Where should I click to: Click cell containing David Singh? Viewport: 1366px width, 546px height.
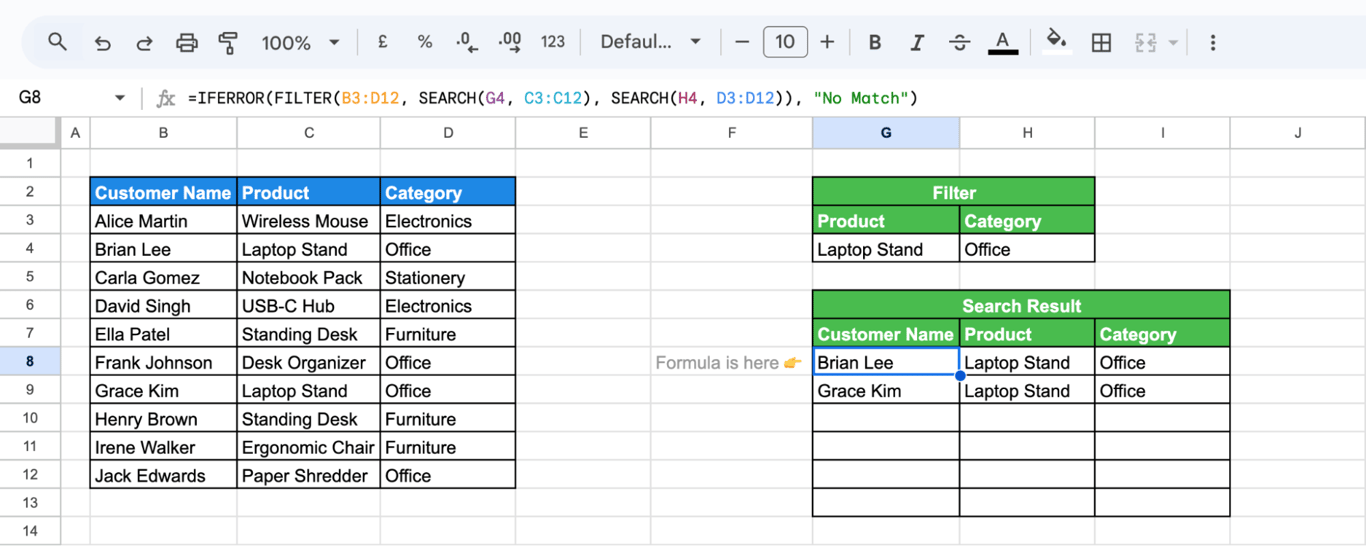[163, 306]
